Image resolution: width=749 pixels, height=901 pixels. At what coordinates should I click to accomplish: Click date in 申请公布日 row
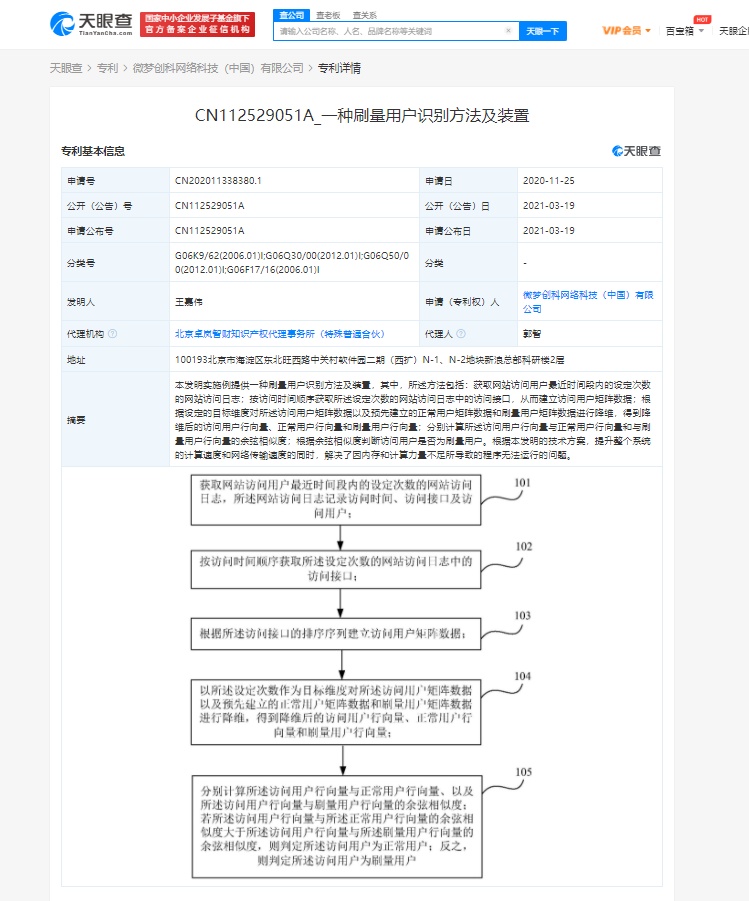(548, 230)
